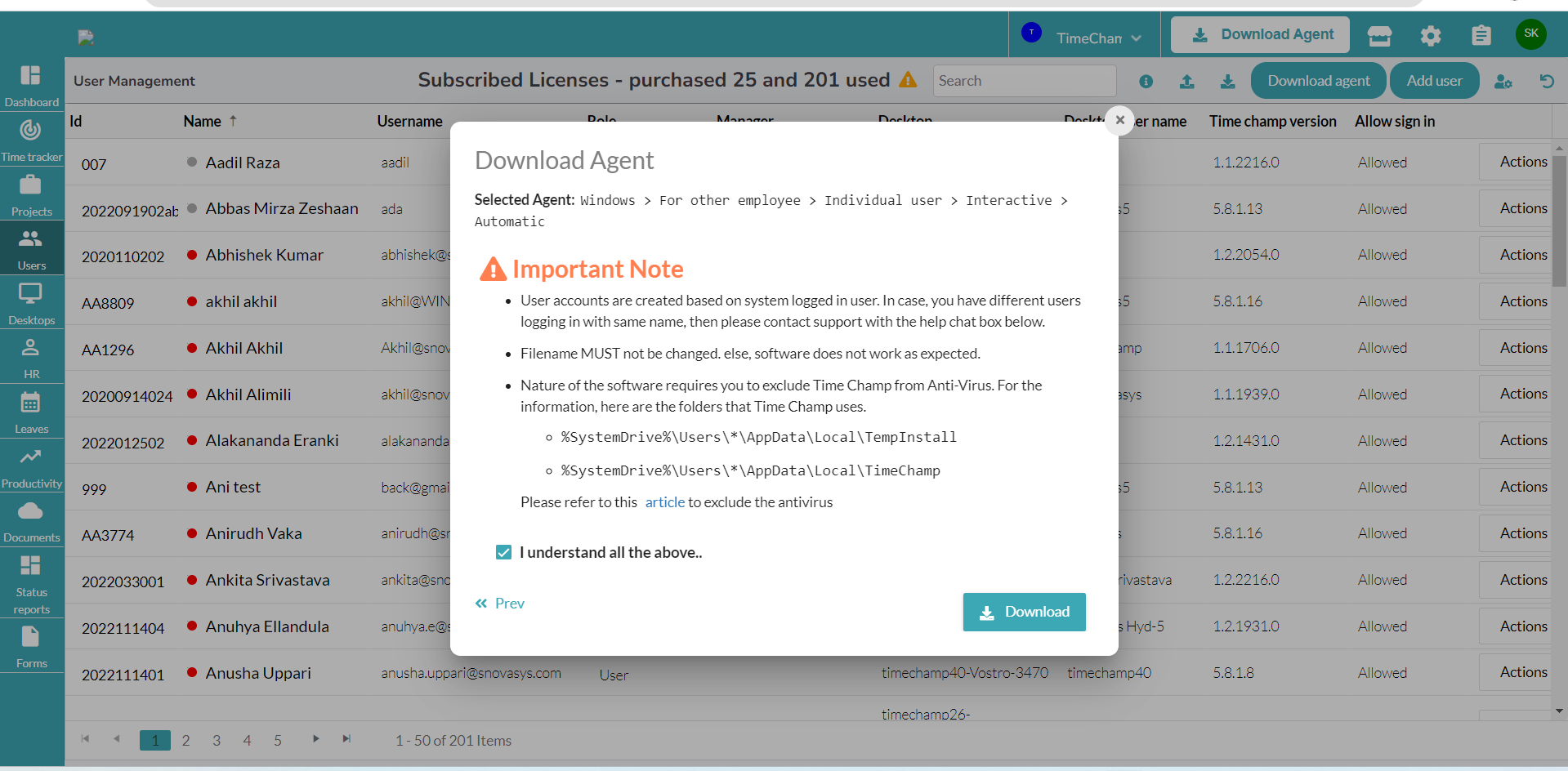This screenshot has height=771, width=1568.
Task: Select user Anusha Uppari
Action: pyautogui.click(x=258, y=673)
